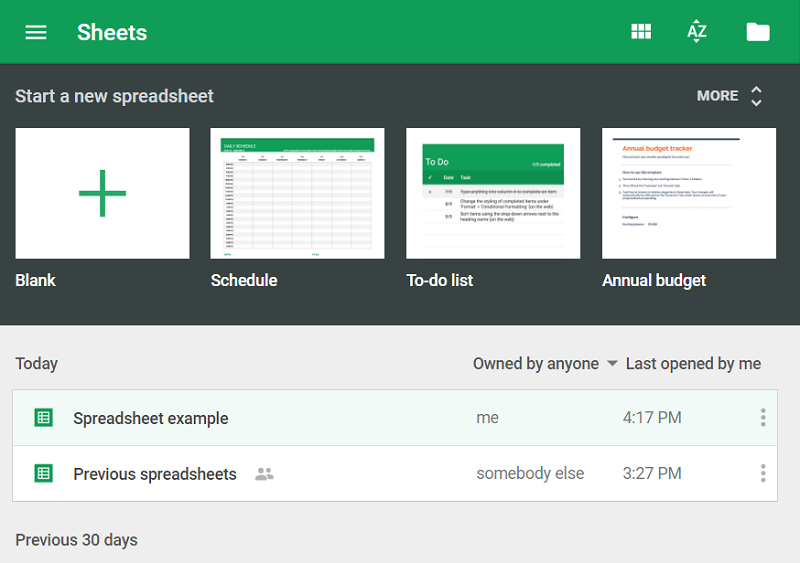The width and height of the screenshot is (800, 563).
Task: Click the sheet icon for Spreadsheet example
Action: coord(43,418)
